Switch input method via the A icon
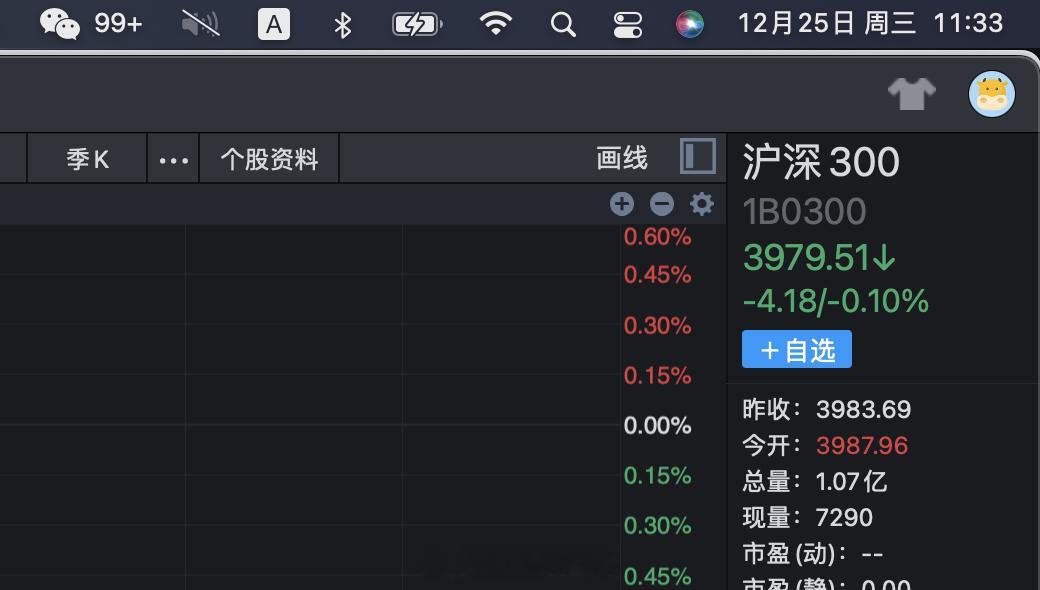 pos(274,25)
